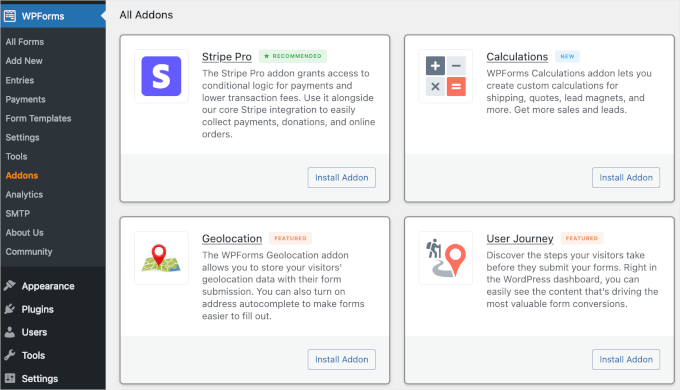This screenshot has height=390, width=680.
Task: Click the "All Addons" heading
Action: (x=146, y=15)
